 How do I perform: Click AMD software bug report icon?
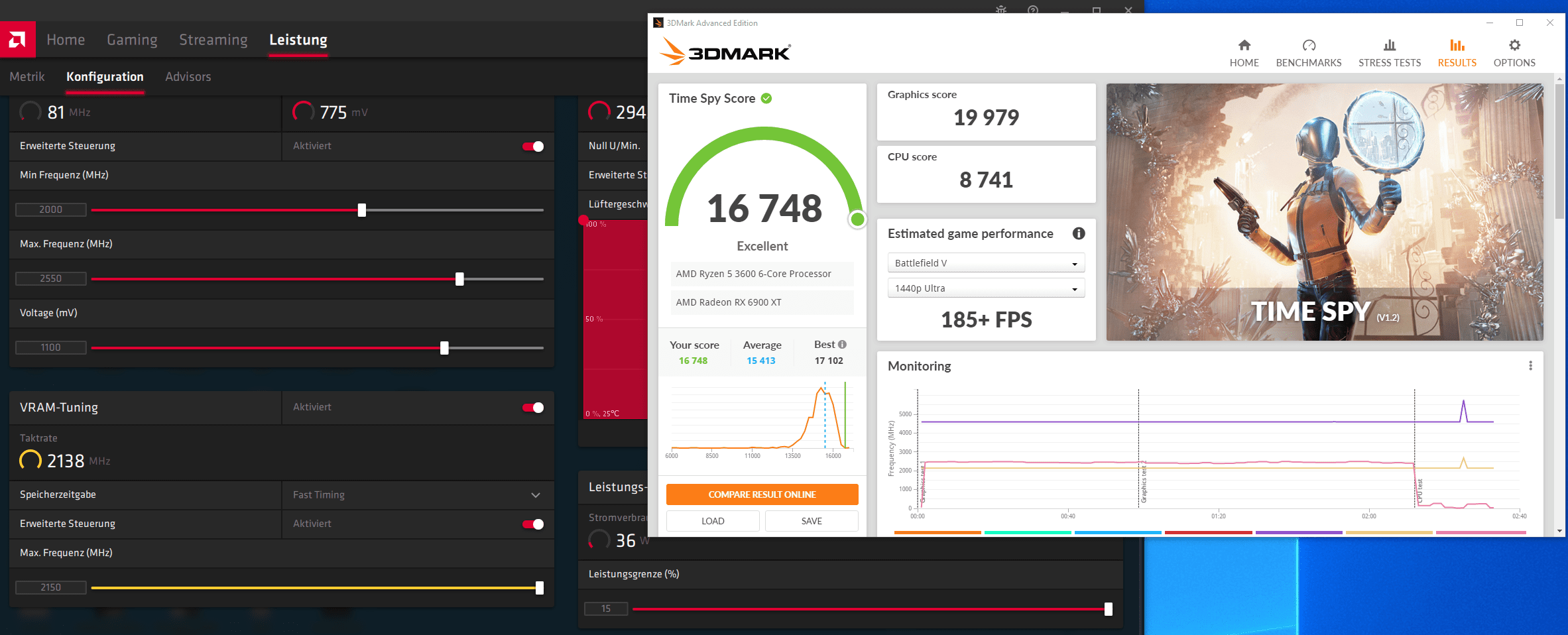pos(1001,10)
